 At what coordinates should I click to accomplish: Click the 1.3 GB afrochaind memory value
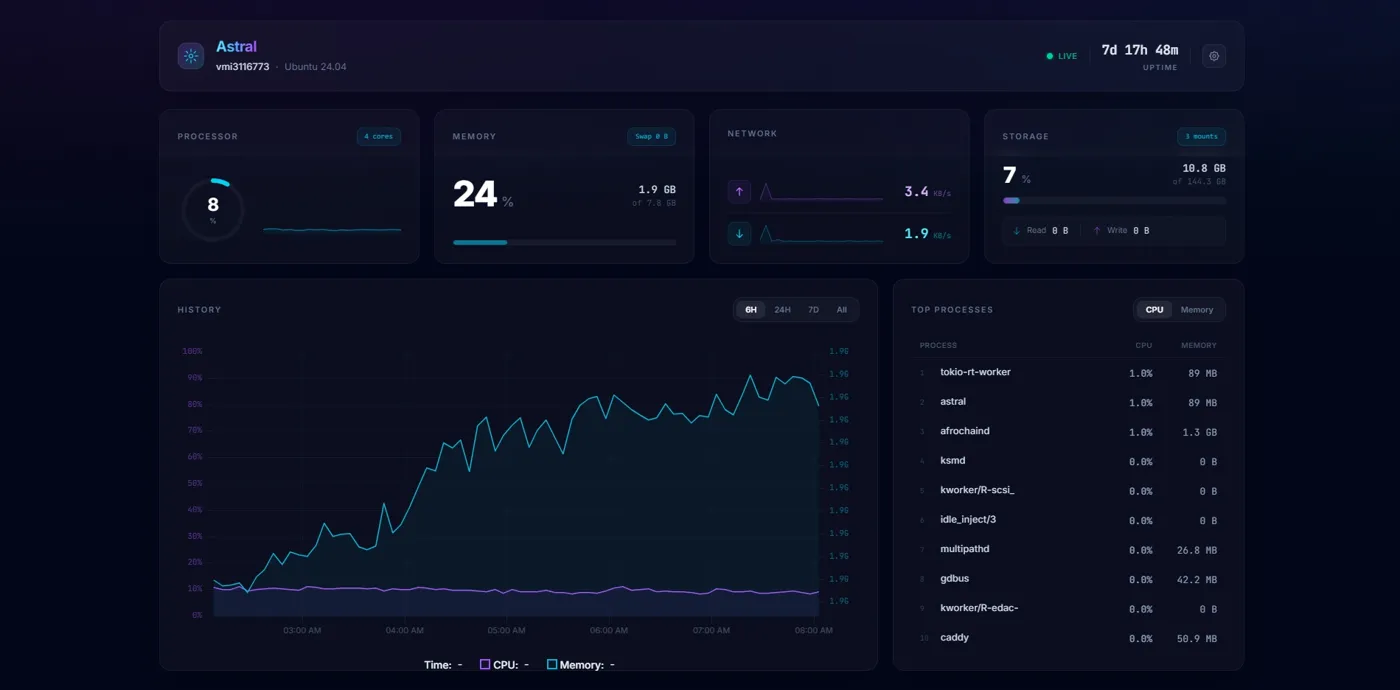coord(1199,432)
